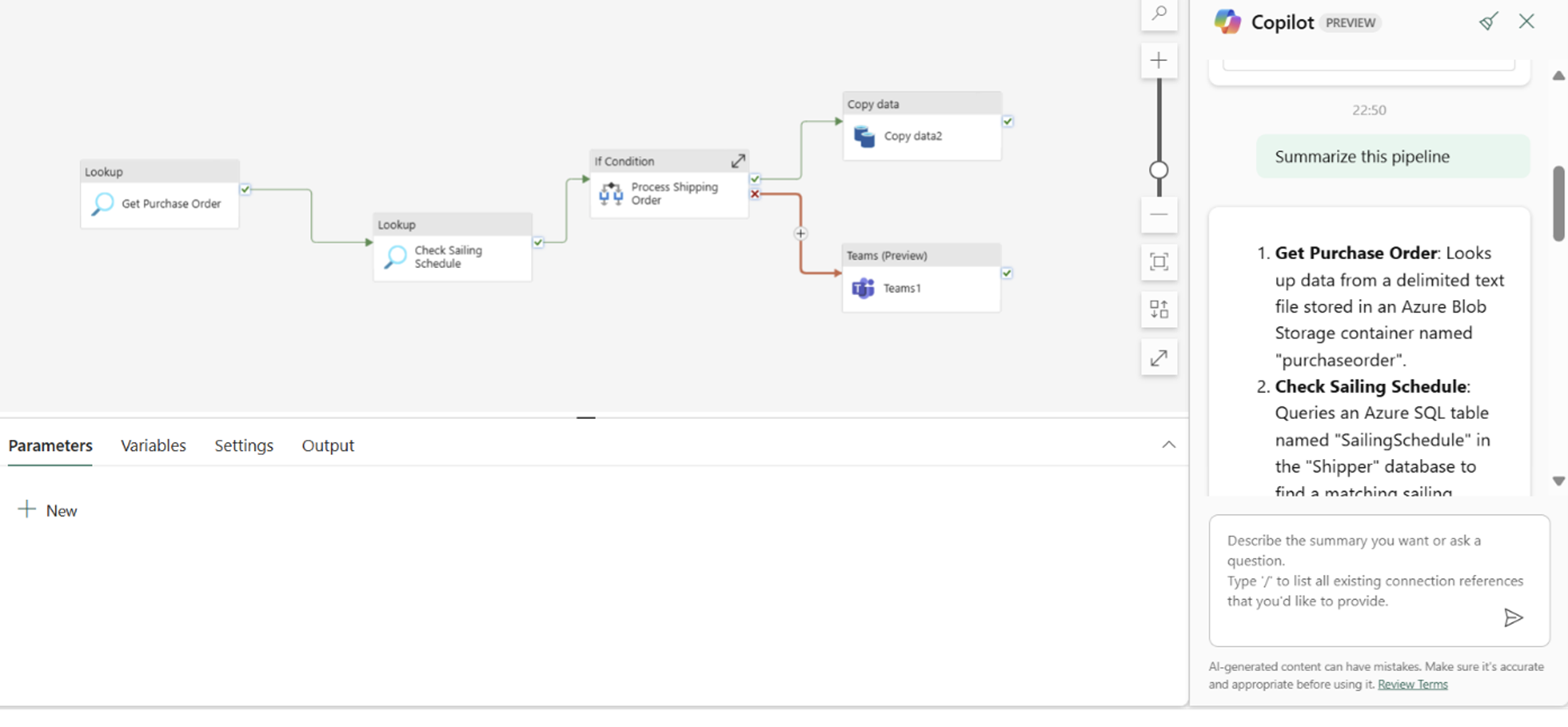Image resolution: width=1568 pixels, height=727 pixels.
Task: Expand the Copilot pipeline summary panel
Action: 1159,358
